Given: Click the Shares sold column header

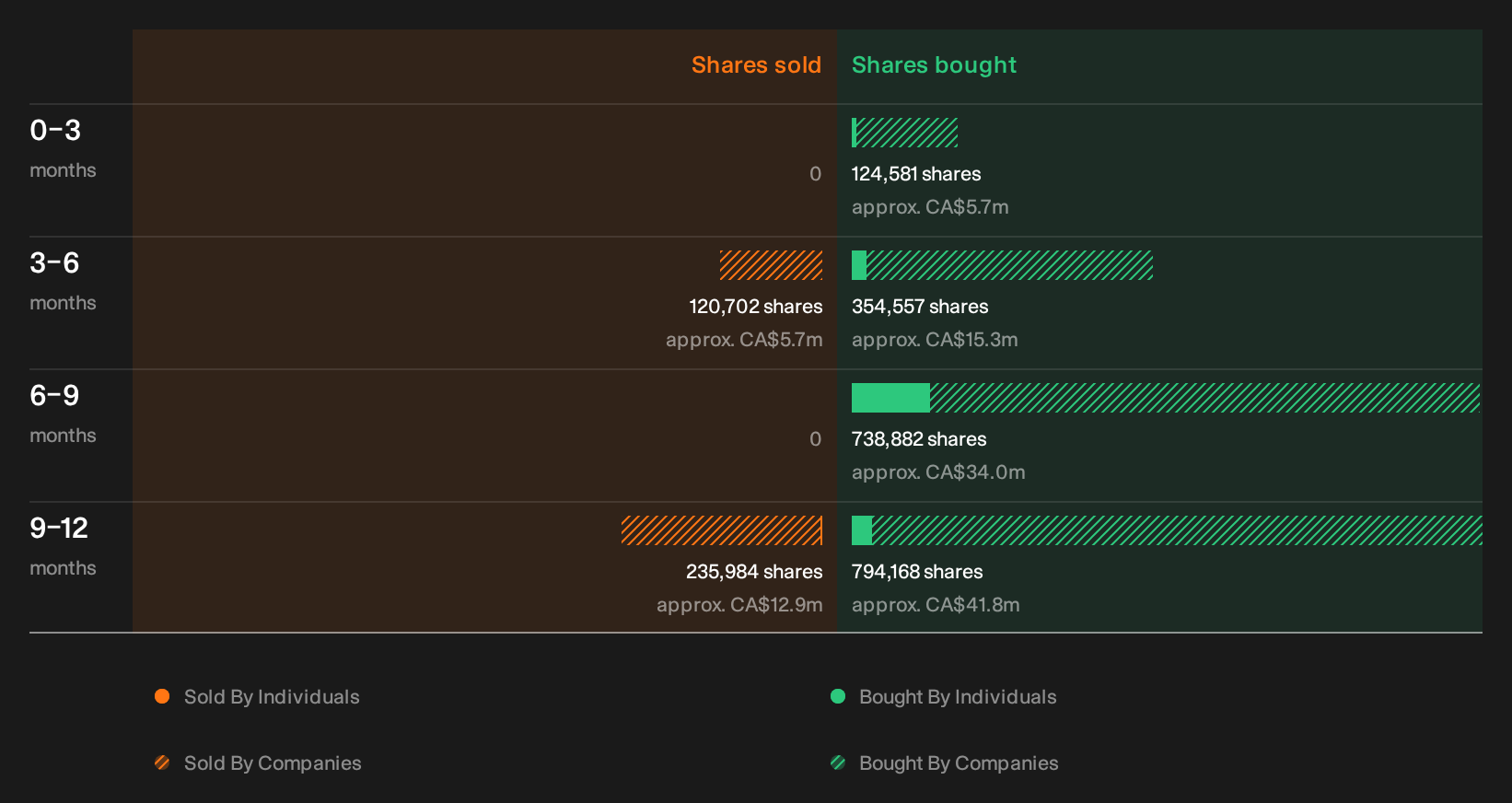Looking at the screenshot, I should pos(756,65).
